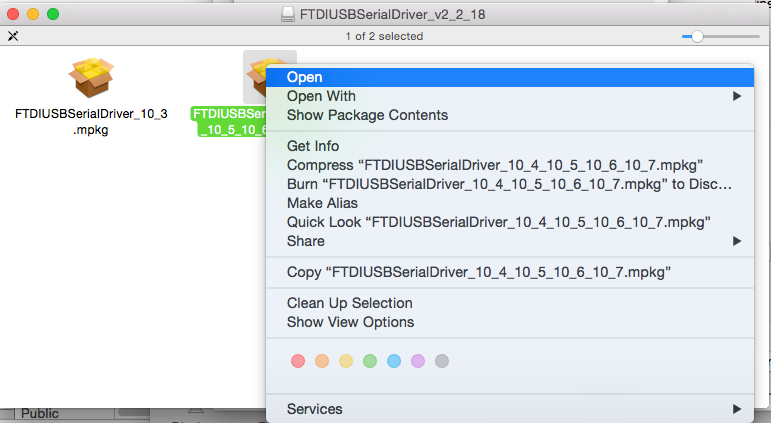The width and height of the screenshot is (771, 423).
Task: Click the Open With submenu arrow
Action: [737, 96]
